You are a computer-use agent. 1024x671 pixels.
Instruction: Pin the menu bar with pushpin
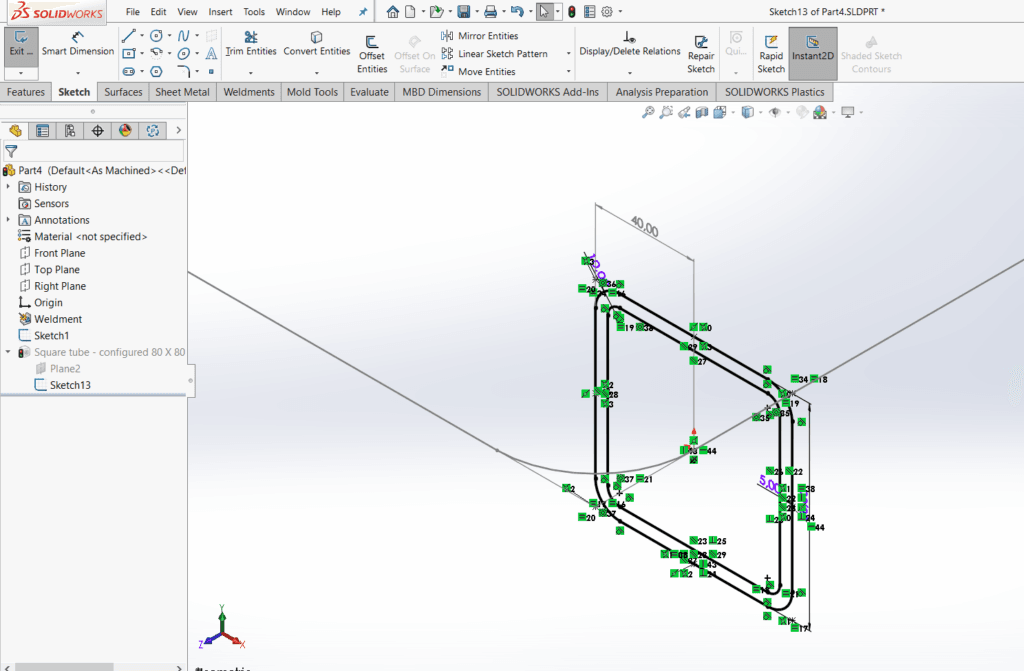pyautogui.click(x=363, y=12)
